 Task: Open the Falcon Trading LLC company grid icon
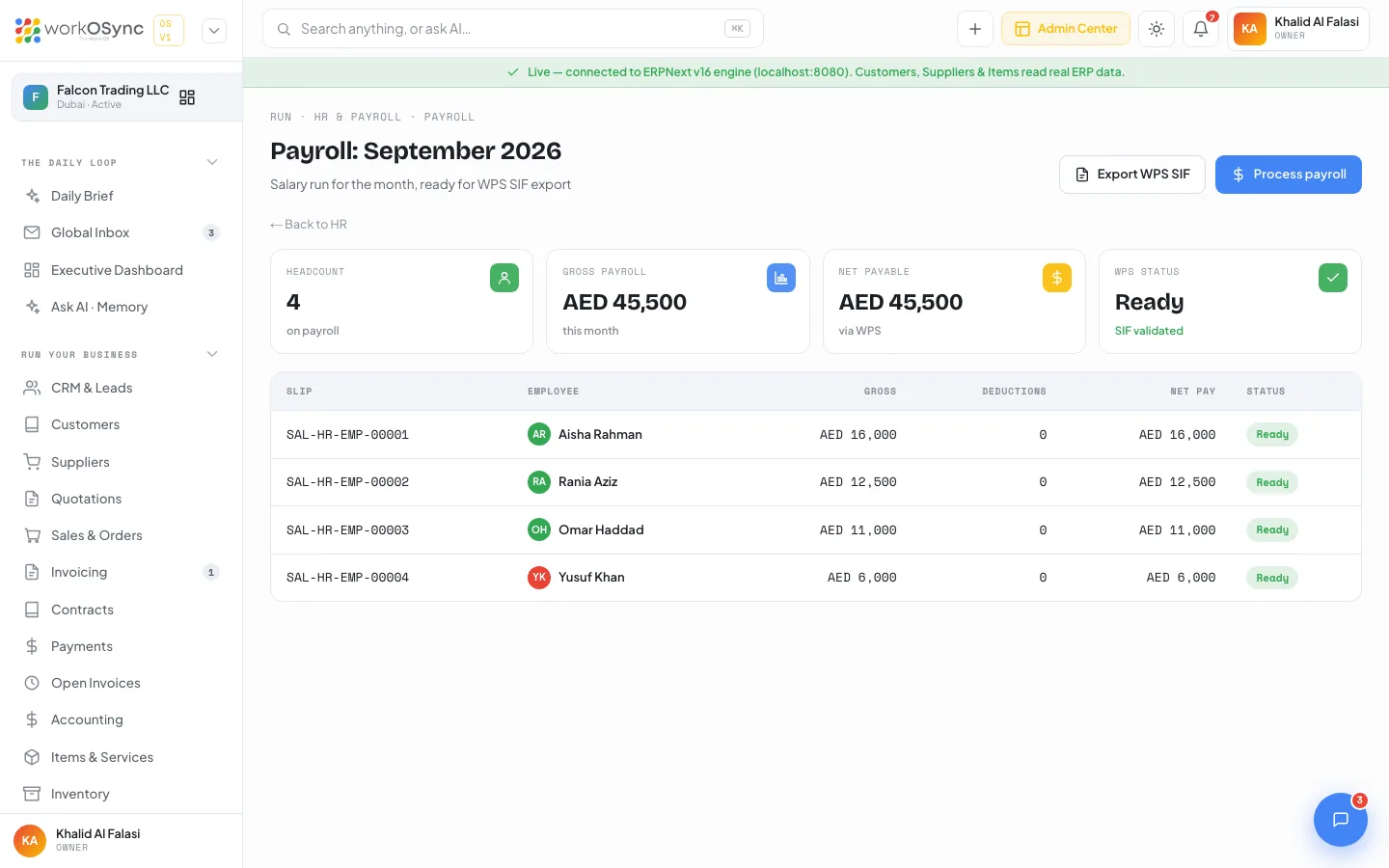tap(187, 97)
